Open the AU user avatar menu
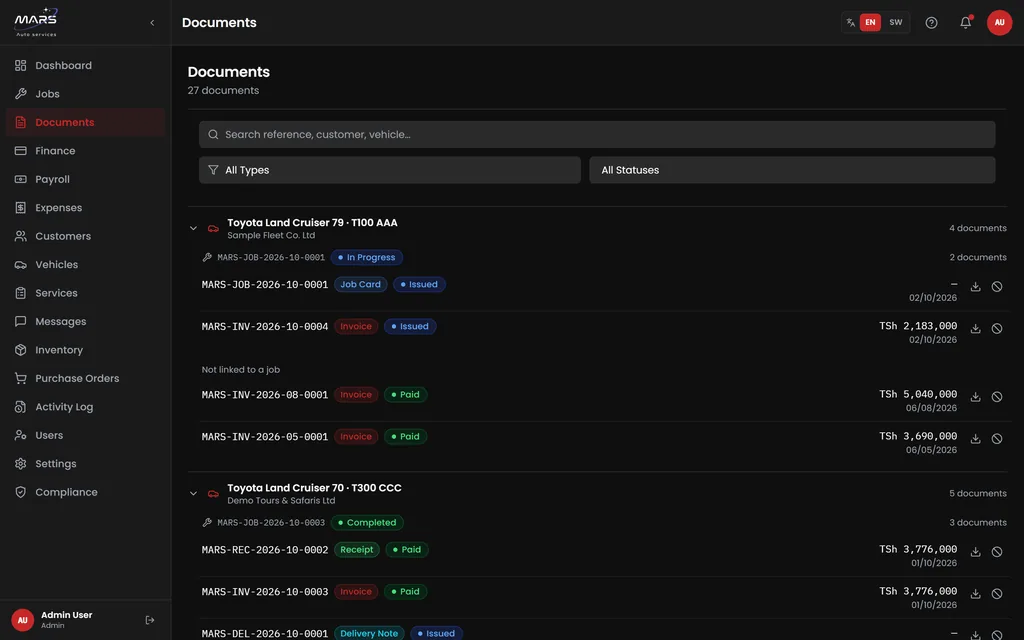 999,23
